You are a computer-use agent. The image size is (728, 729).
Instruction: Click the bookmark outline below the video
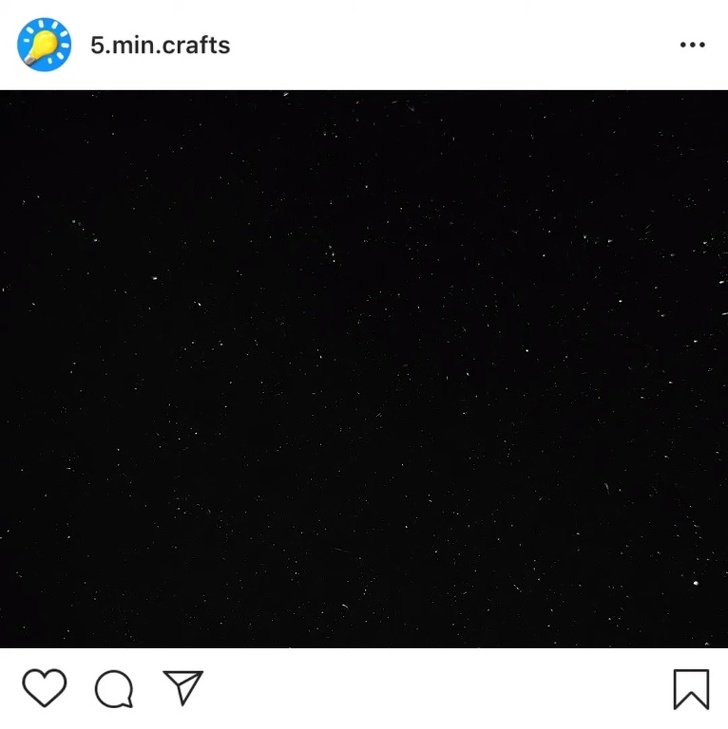691,689
